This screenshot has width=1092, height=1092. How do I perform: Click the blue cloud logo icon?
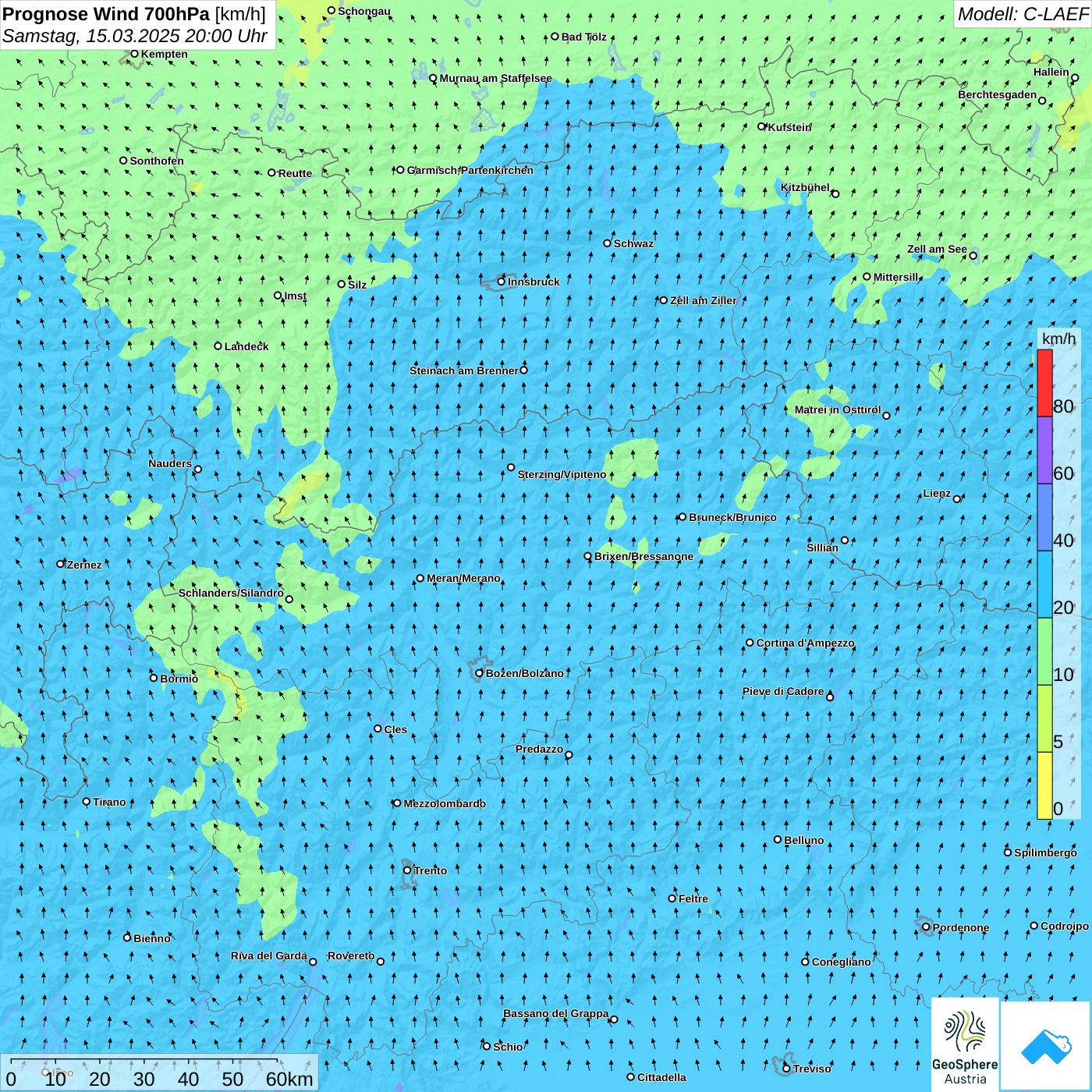(x=1045, y=1045)
